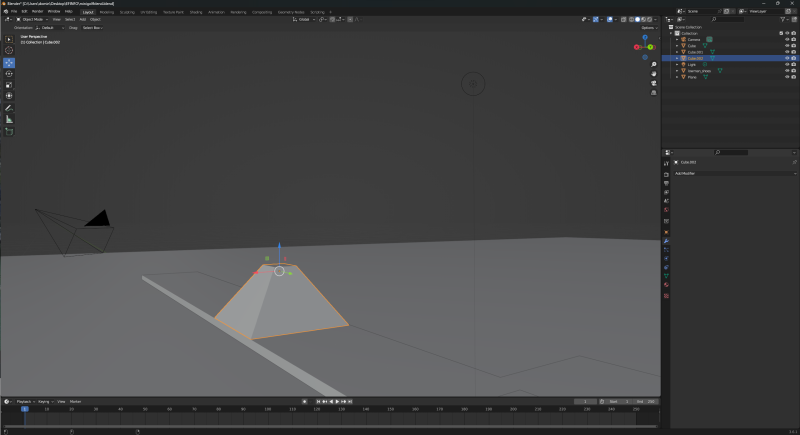
Task: Select the Add Cube tool
Action: pos(9,132)
